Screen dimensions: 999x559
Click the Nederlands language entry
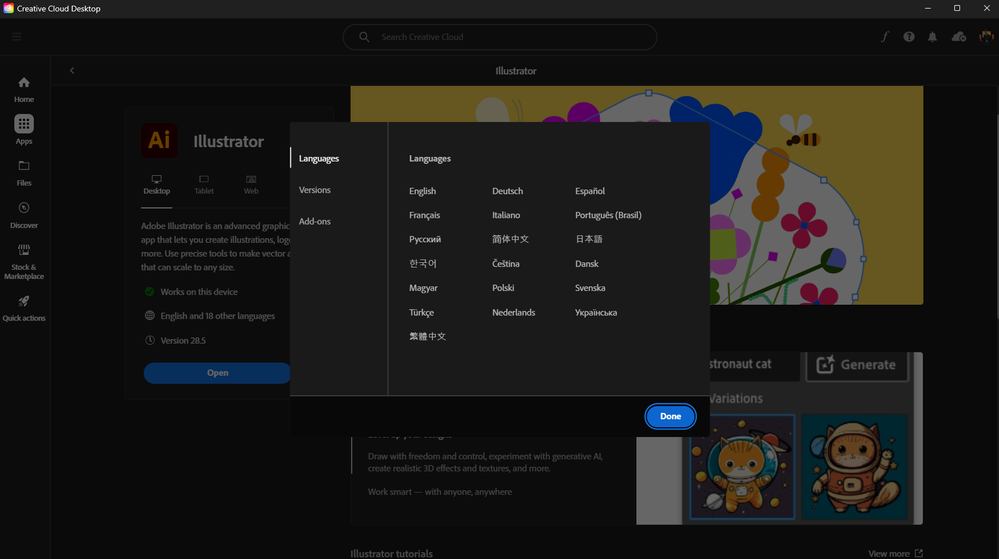click(514, 312)
